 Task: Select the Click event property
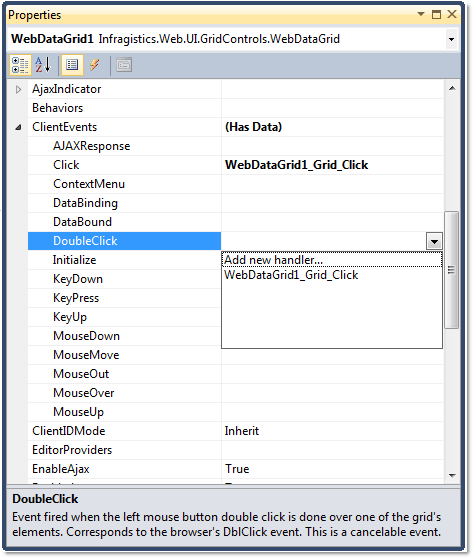coord(66,165)
